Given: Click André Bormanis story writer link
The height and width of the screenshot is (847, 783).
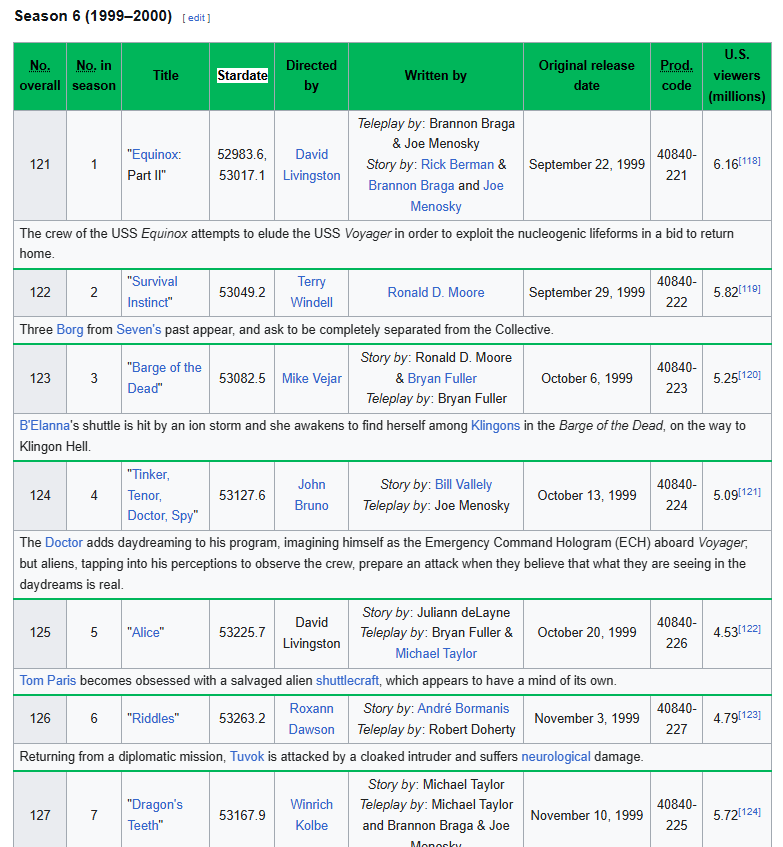Looking at the screenshot, I should point(463,708).
